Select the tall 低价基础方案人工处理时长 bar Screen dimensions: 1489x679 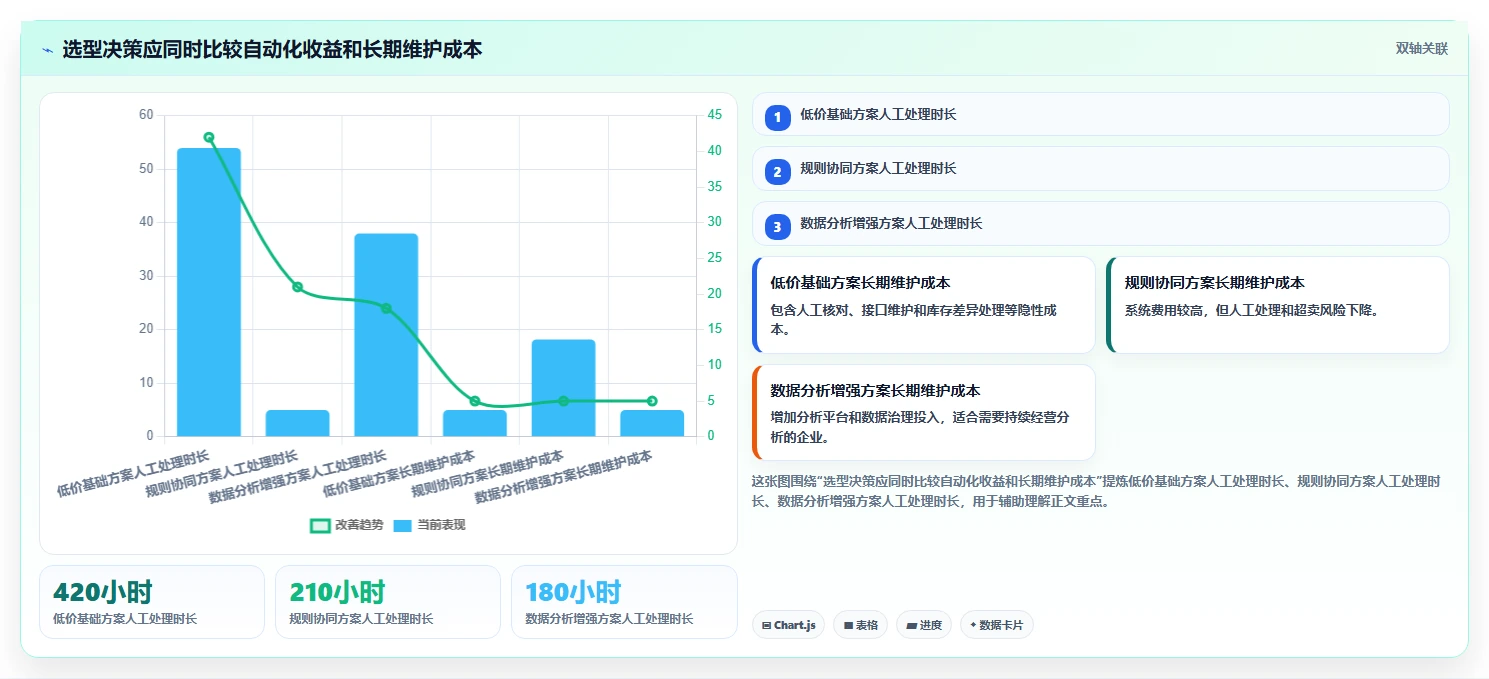tap(209, 292)
